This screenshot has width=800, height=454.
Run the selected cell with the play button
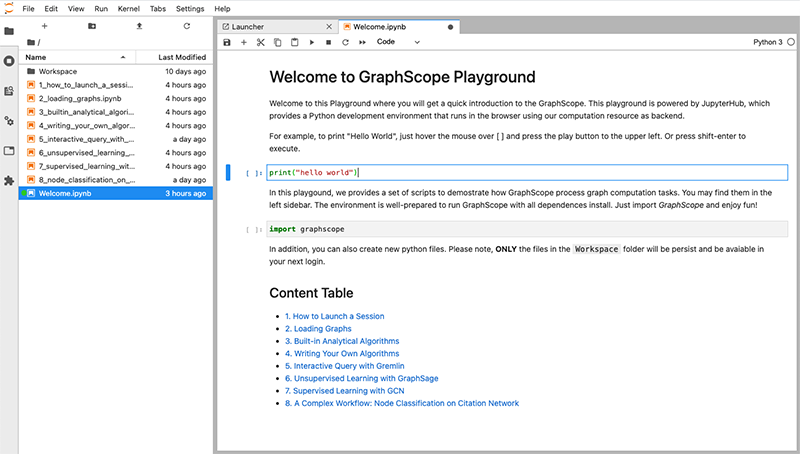(x=312, y=43)
